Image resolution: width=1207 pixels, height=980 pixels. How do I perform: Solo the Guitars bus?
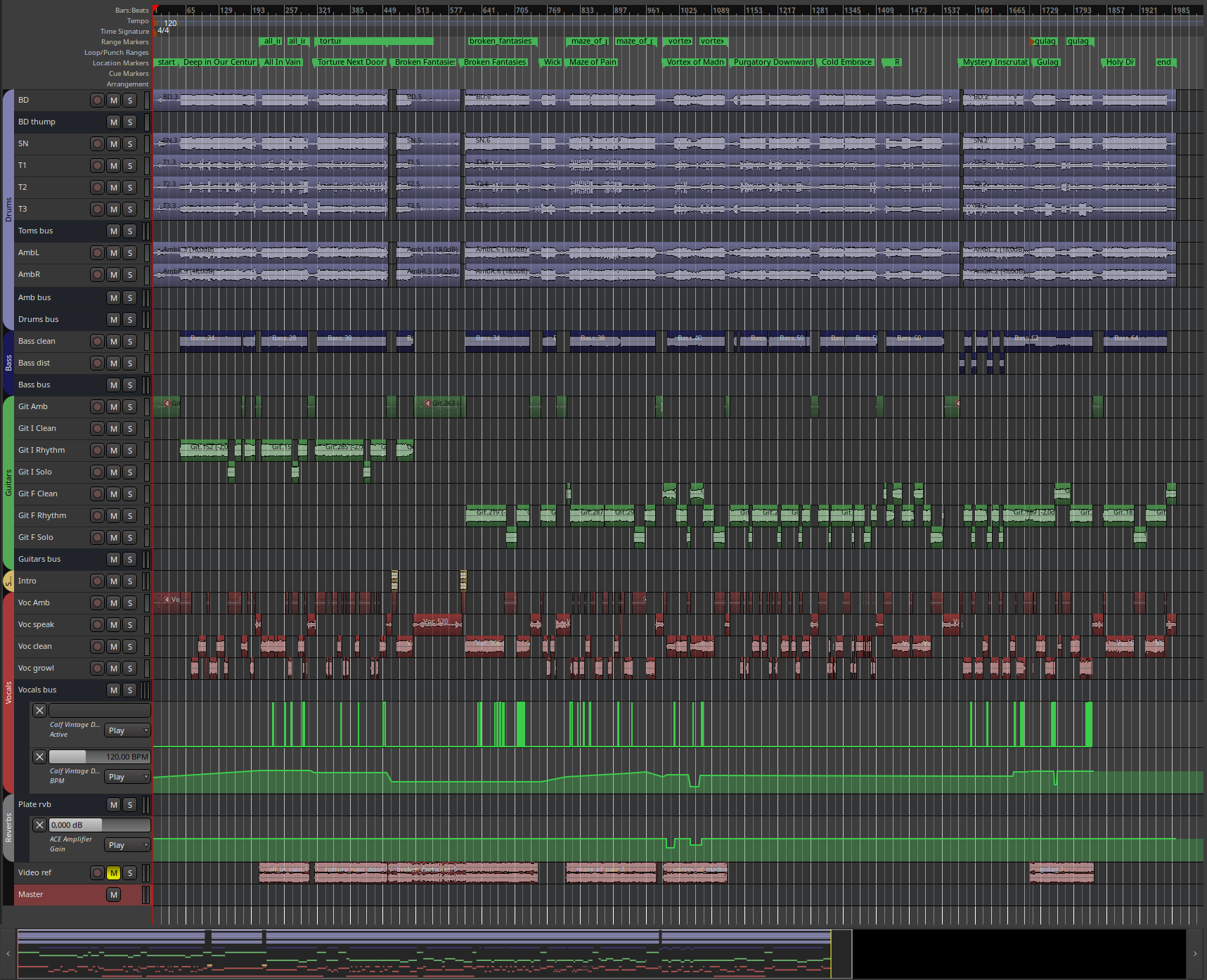click(x=130, y=560)
